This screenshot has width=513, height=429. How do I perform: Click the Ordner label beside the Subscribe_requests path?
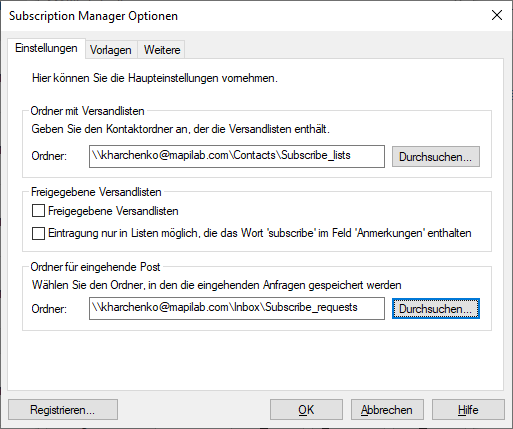point(49,309)
